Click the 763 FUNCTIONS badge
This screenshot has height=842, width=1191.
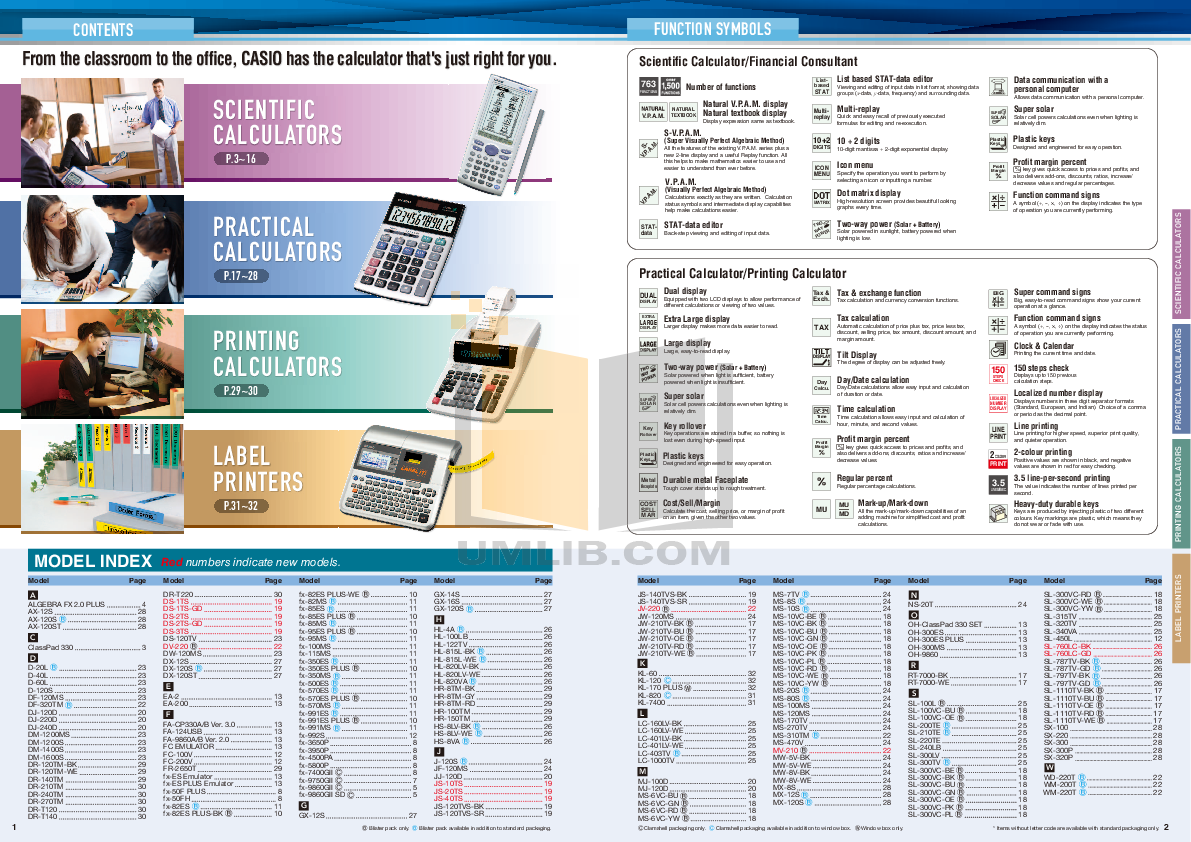tap(649, 86)
